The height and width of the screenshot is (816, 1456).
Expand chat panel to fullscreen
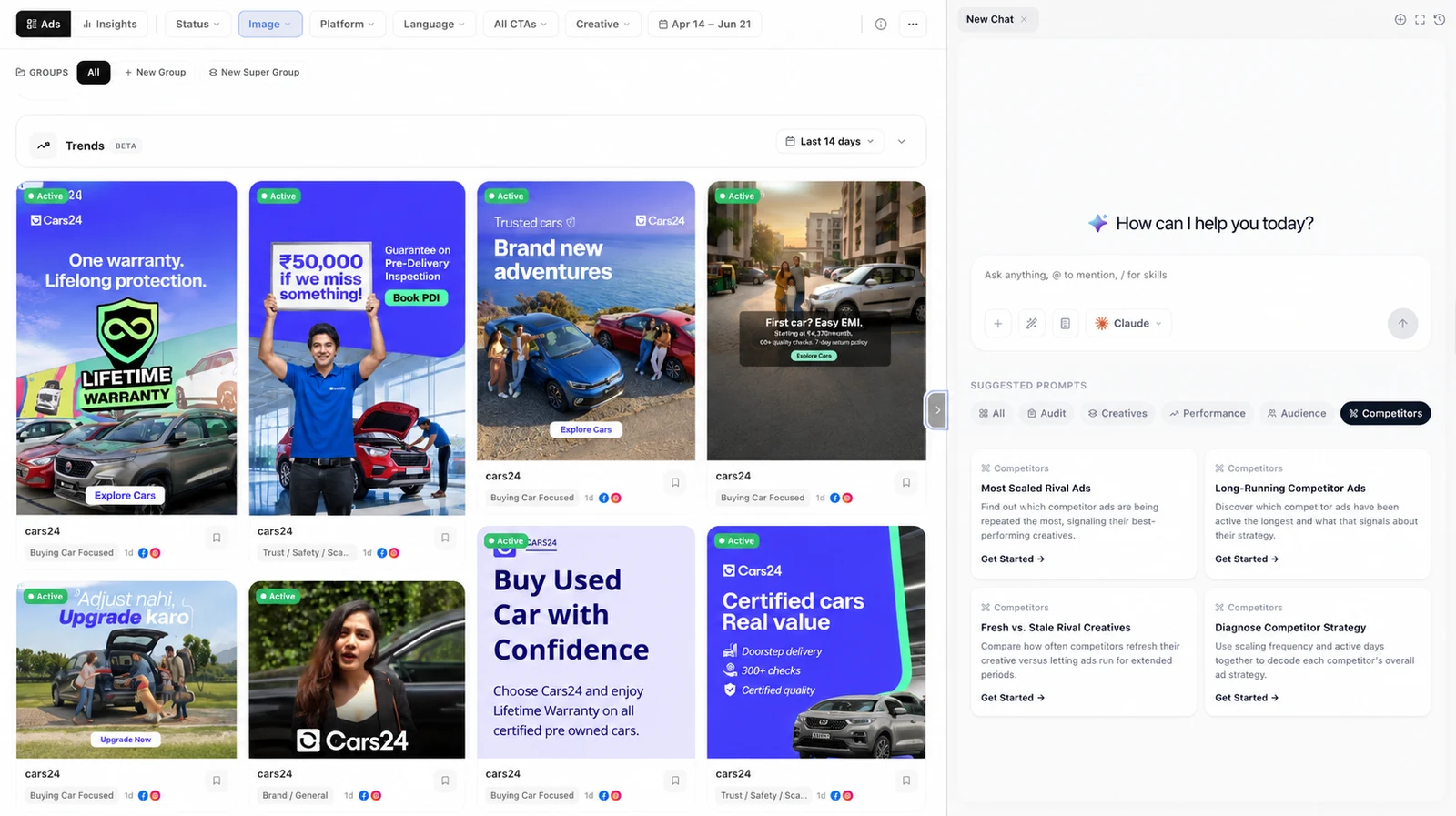coord(1420,19)
